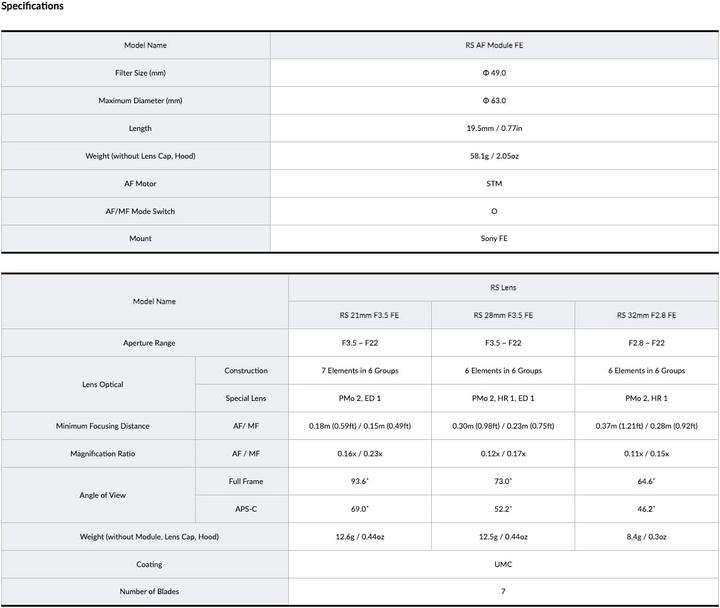
Task: Click the RS 28mm F3.5 FE column header
Action: coord(503,315)
